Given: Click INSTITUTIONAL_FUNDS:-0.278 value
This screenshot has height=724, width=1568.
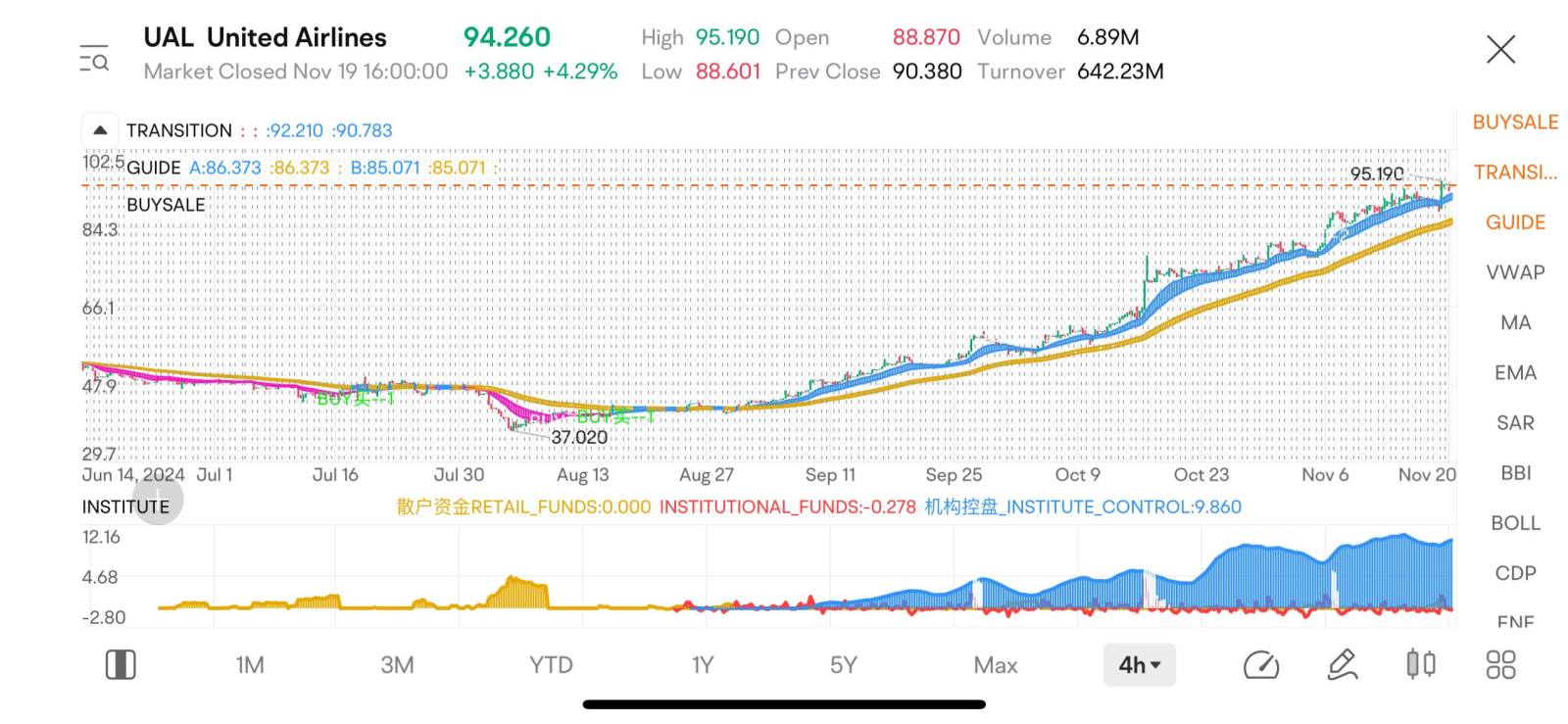Looking at the screenshot, I should pyautogui.click(x=787, y=507).
